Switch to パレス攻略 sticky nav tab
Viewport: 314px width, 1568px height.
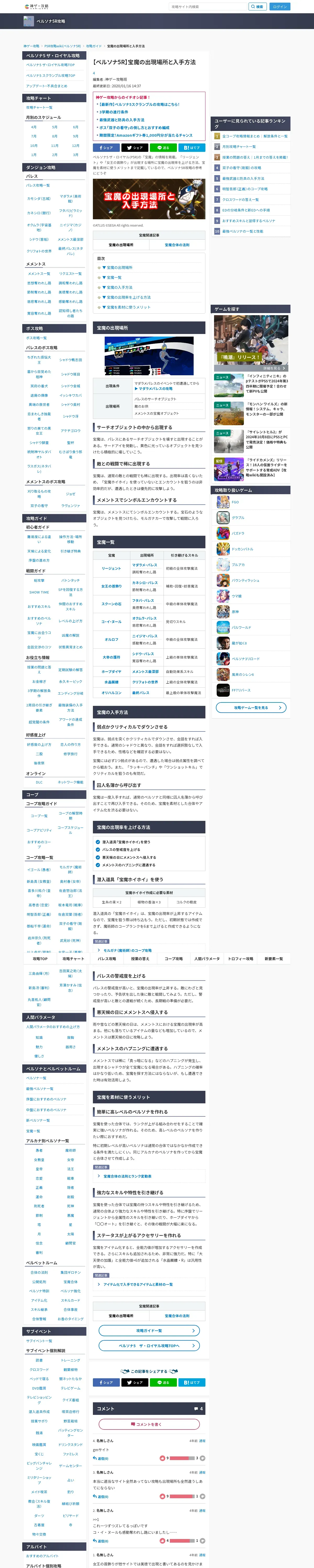107,958
